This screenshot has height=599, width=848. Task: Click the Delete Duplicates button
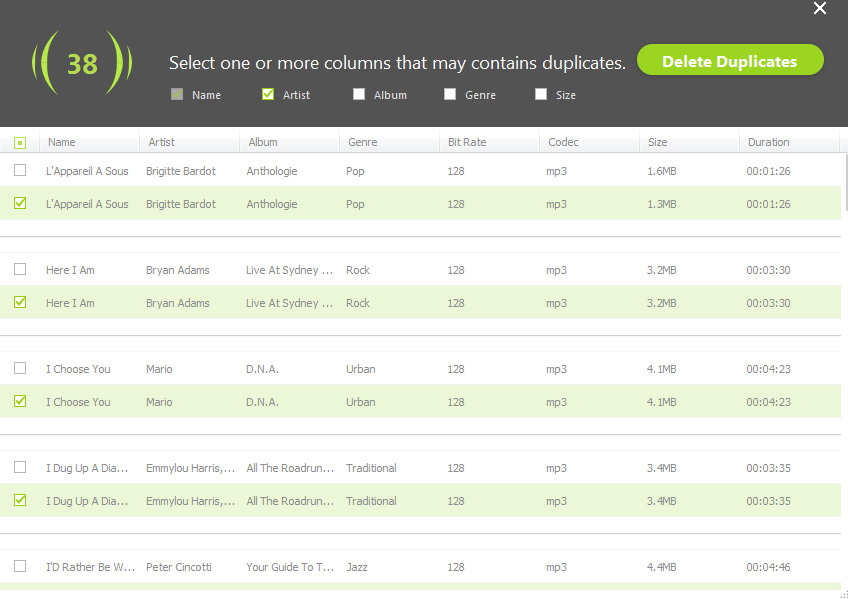[x=730, y=61]
